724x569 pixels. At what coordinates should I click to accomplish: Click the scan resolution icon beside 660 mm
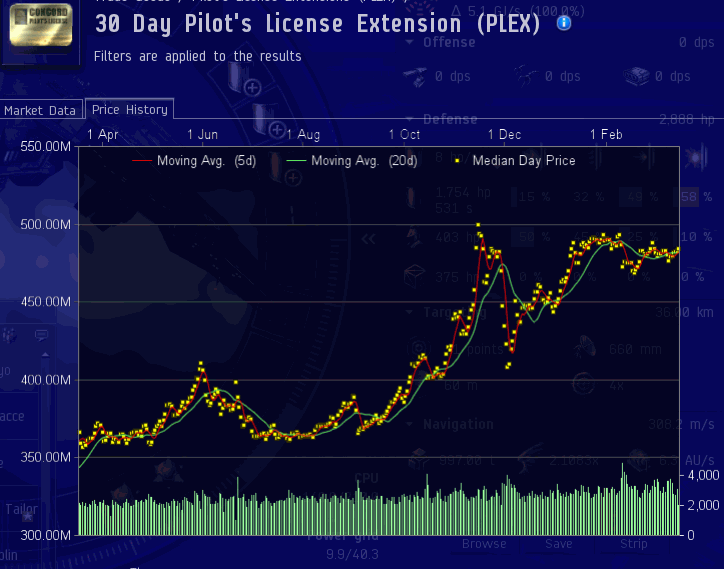[585, 347]
